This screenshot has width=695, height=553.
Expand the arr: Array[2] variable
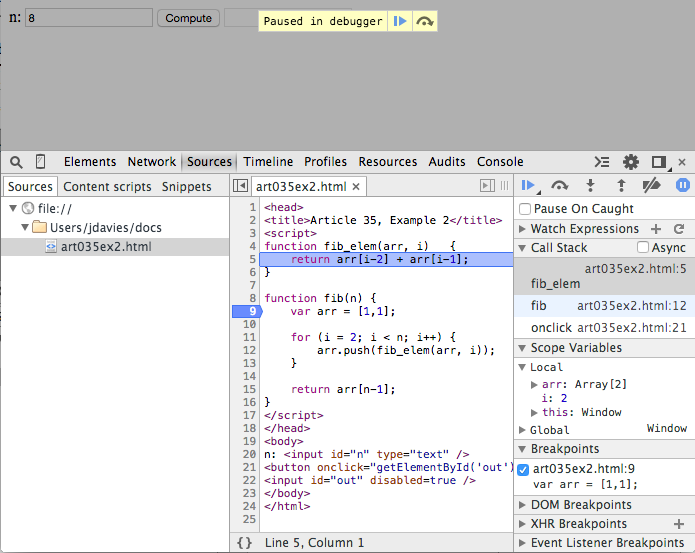pos(534,385)
